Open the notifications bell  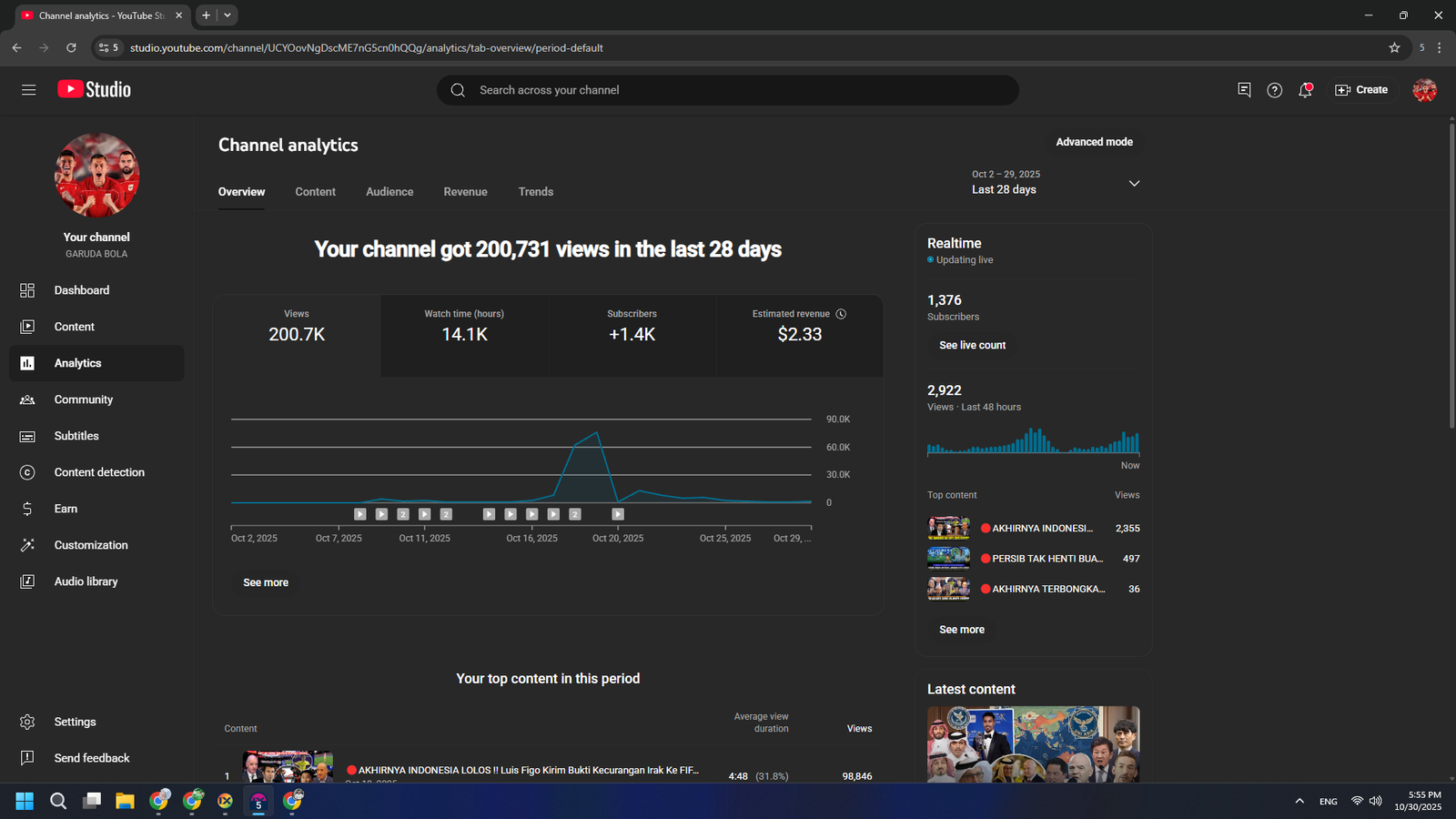tap(1305, 90)
